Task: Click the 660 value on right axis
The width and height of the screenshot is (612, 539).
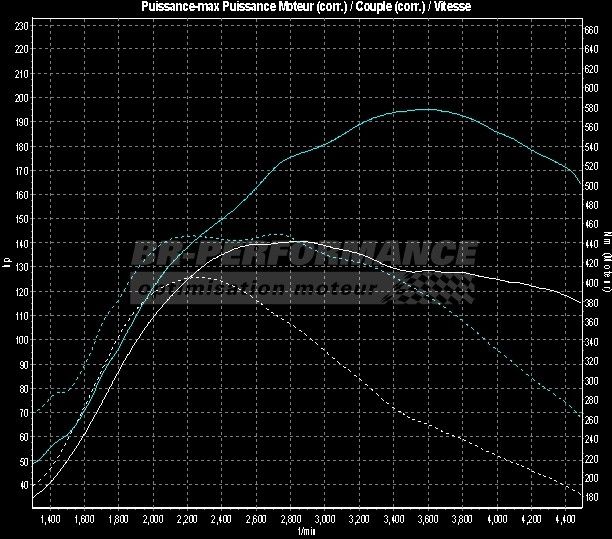Action: coord(592,30)
